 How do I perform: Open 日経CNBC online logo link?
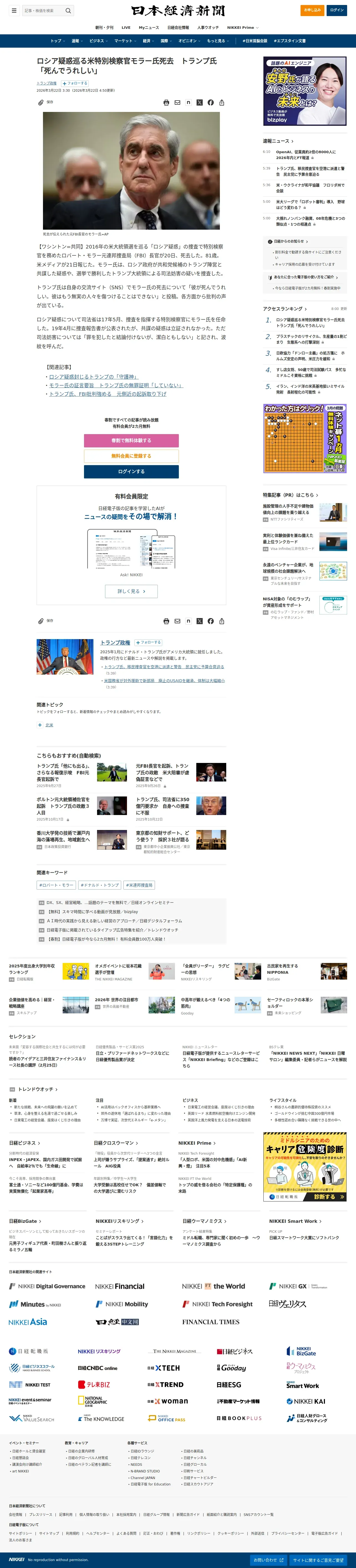pos(98,1368)
